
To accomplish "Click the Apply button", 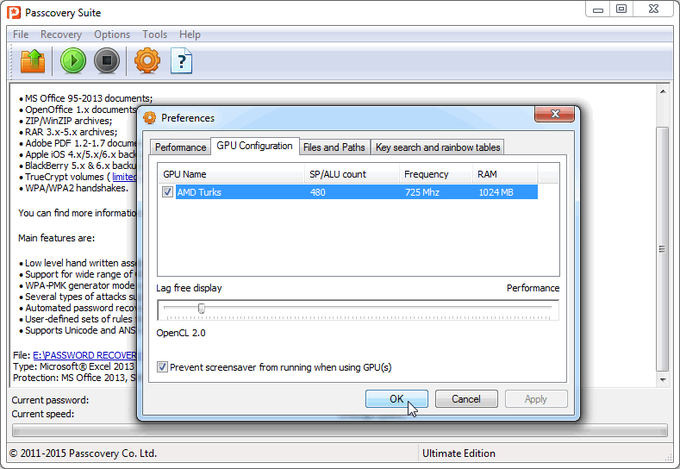I will [x=536, y=399].
